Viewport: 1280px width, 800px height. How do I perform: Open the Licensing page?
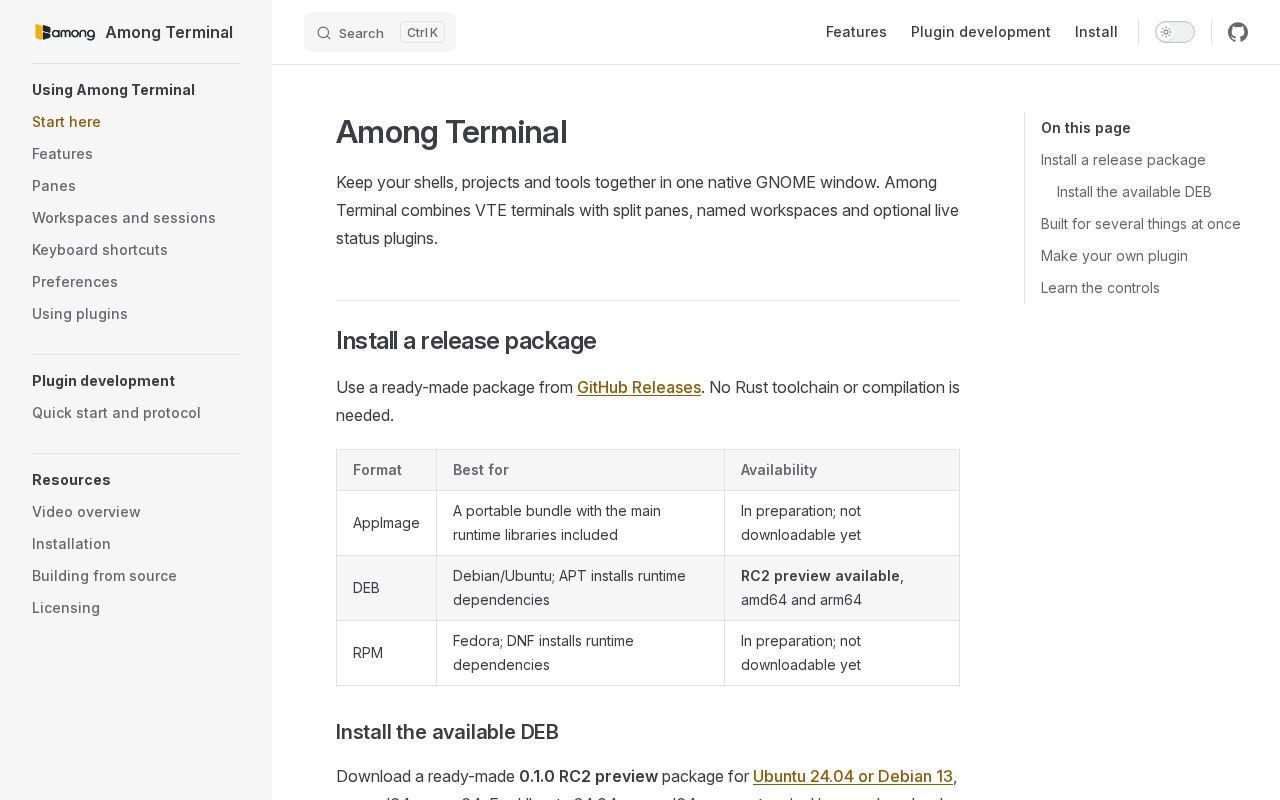click(x=66, y=608)
